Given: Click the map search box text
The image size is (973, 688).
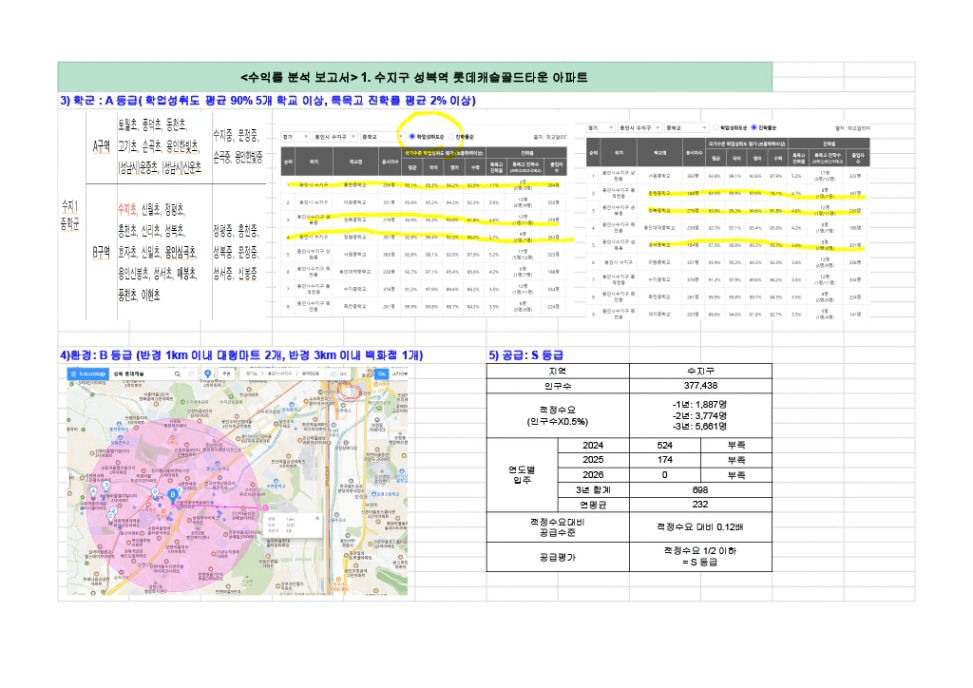Looking at the screenshot, I should [130, 374].
